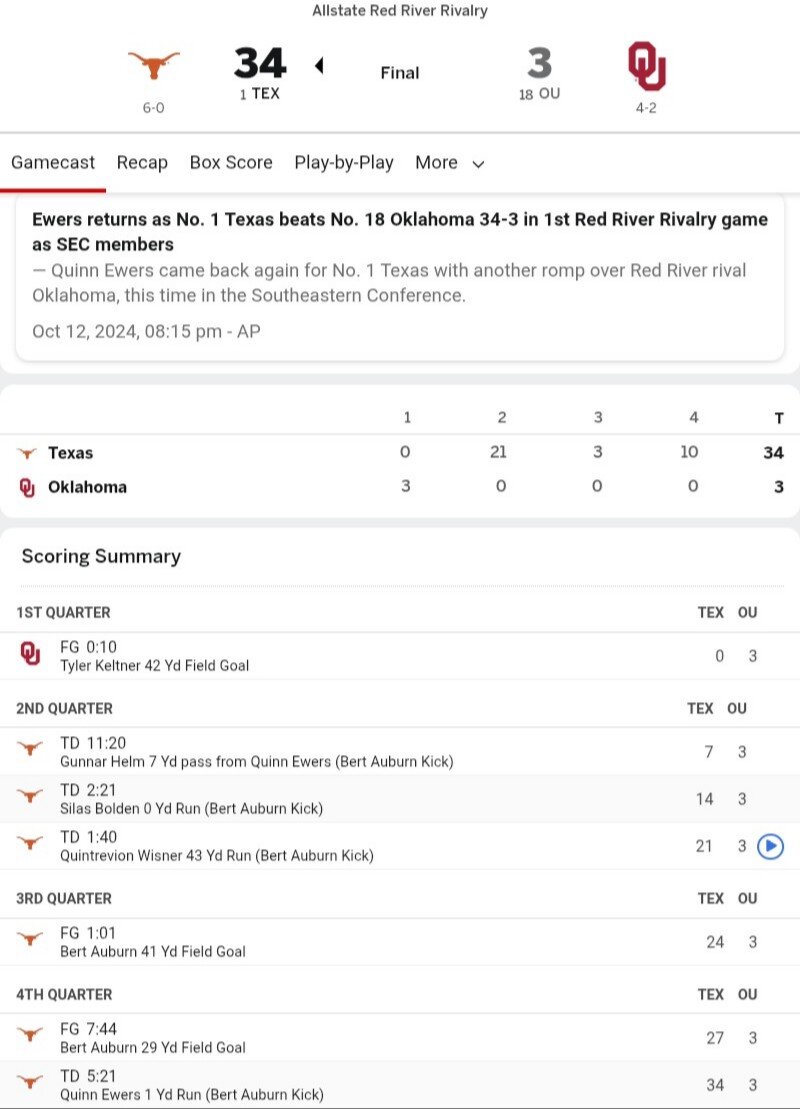Click Texas logo in the line score table
Screen dimensions: 800x1109
coord(27,453)
